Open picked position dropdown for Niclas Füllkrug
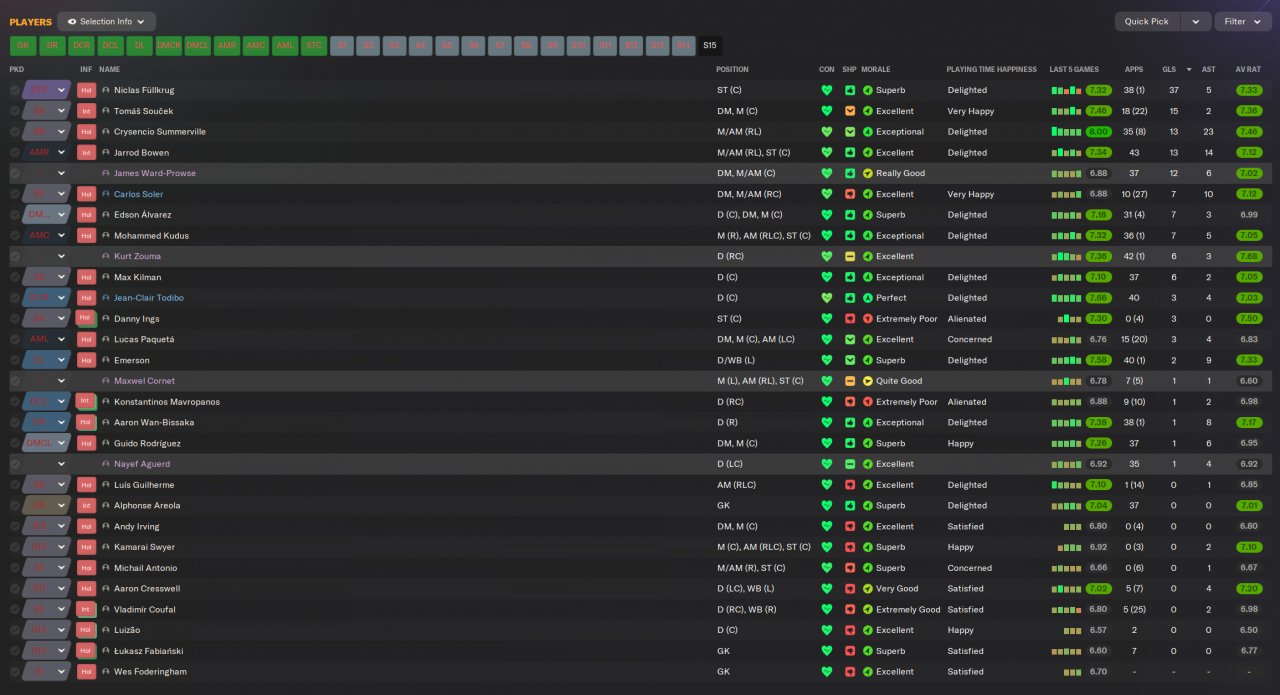Screen dimensions: 1280x695 click(61, 90)
